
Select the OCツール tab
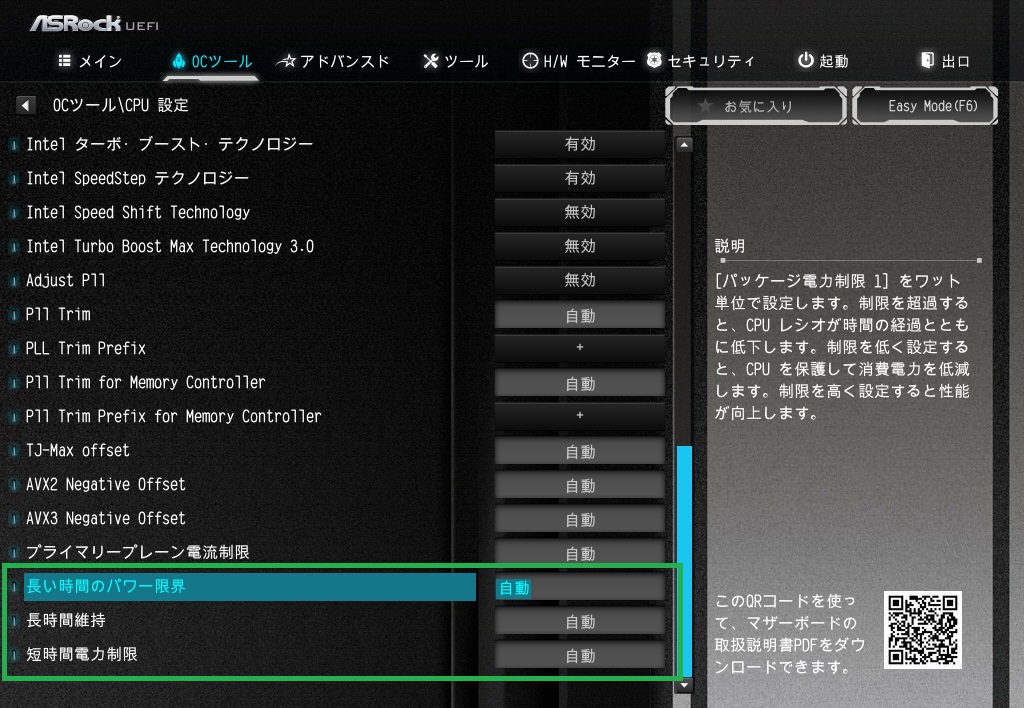(x=212, y=61)
